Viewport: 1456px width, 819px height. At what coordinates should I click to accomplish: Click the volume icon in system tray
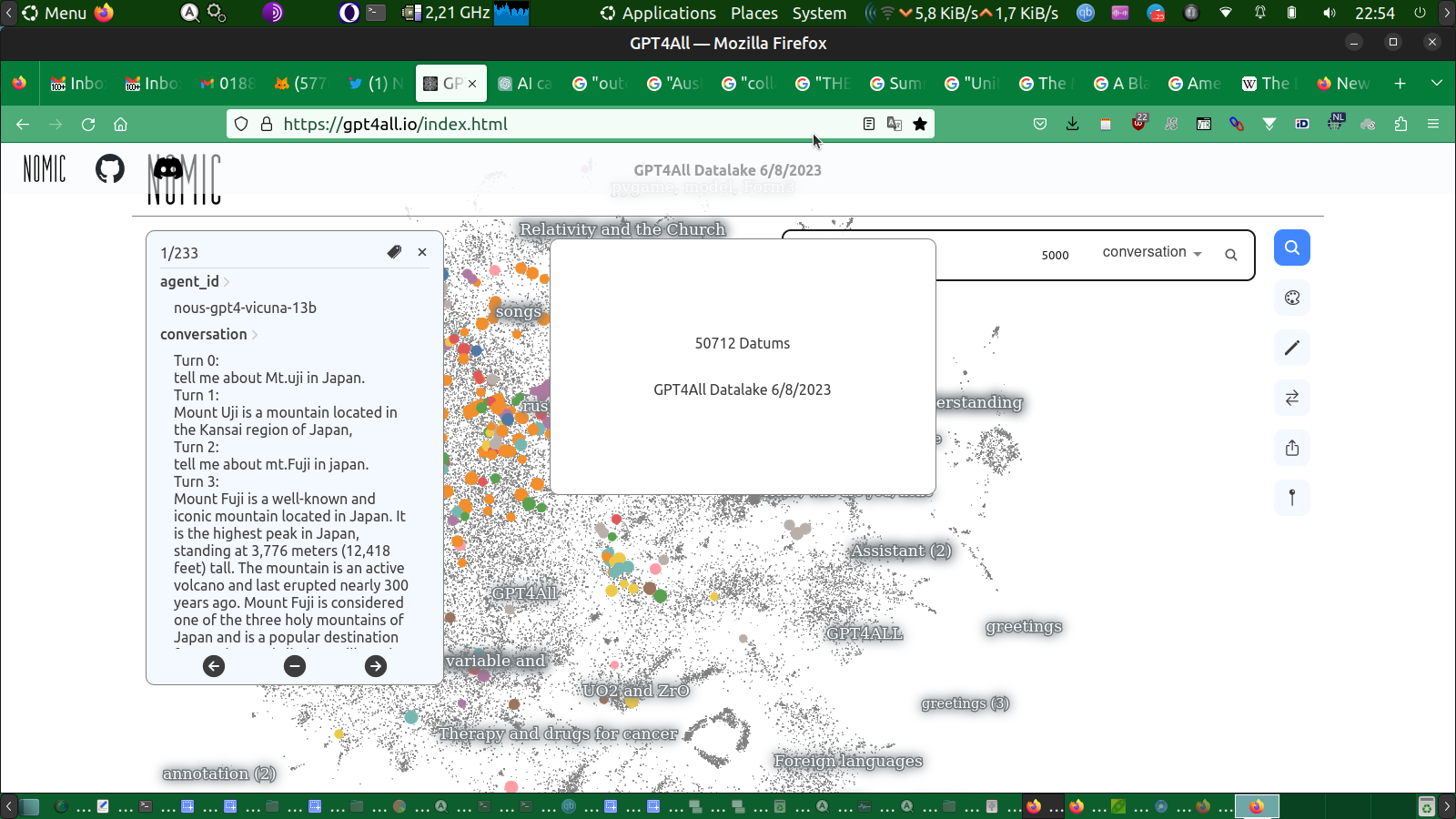[x=1330, y=13]
